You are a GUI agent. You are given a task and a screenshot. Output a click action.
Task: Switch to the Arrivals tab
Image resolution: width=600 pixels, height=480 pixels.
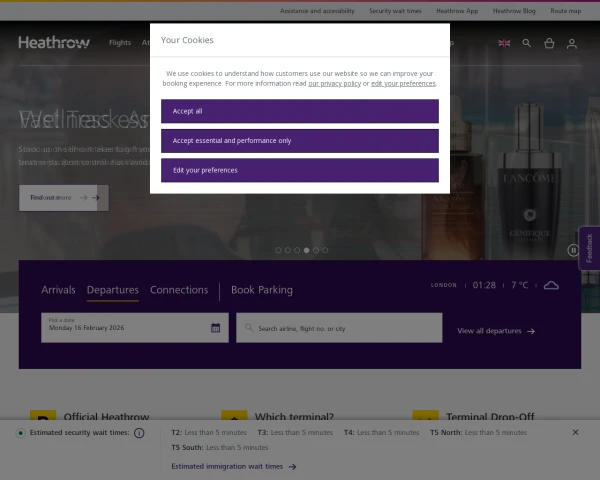click(x=58, y=290)
